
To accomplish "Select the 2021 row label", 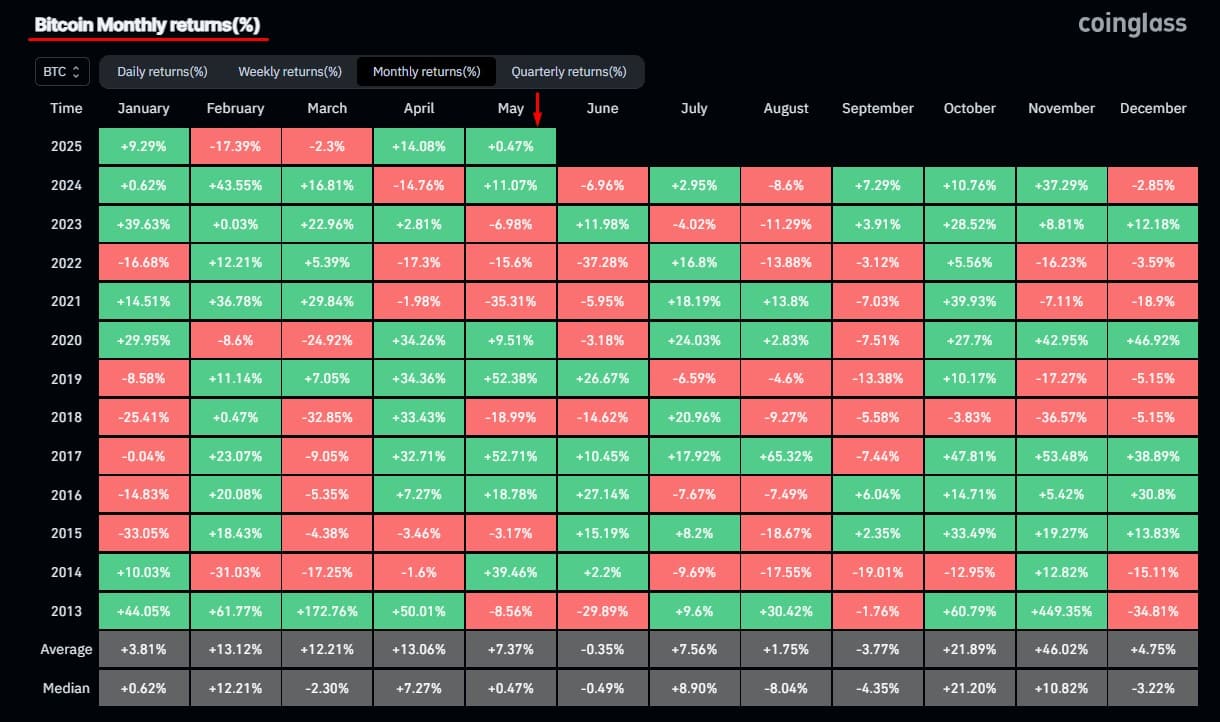I will [66, 301].
